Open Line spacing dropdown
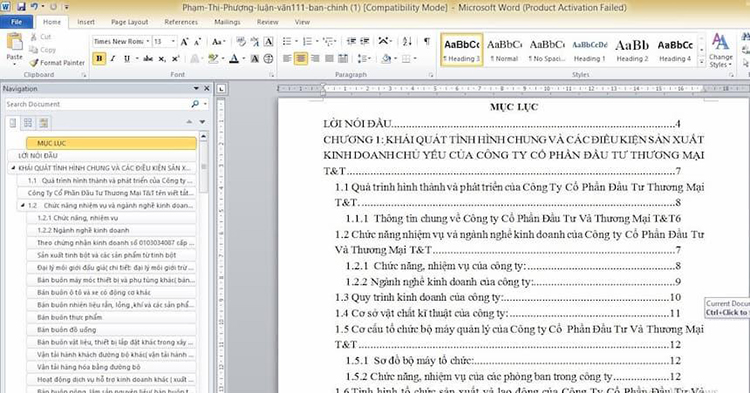Viewport: 750px width, 393px height. (x=364, y=59)
